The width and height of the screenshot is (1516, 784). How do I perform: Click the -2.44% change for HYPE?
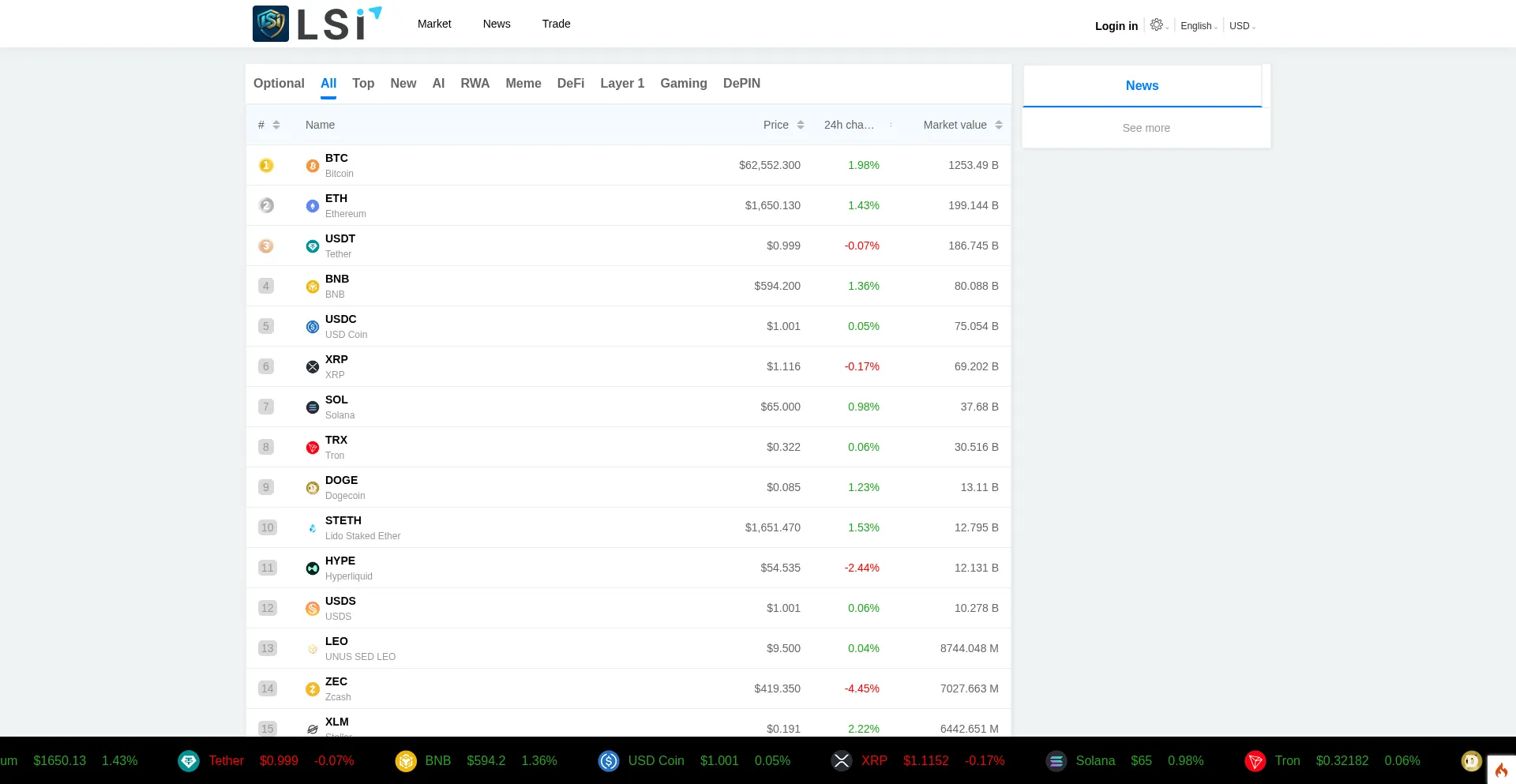tap(861, 568)
